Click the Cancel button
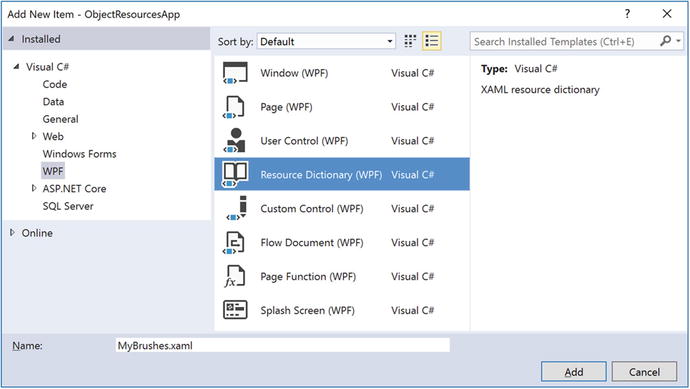The width and height of the screenshot is (690, 389). [644, 372]
